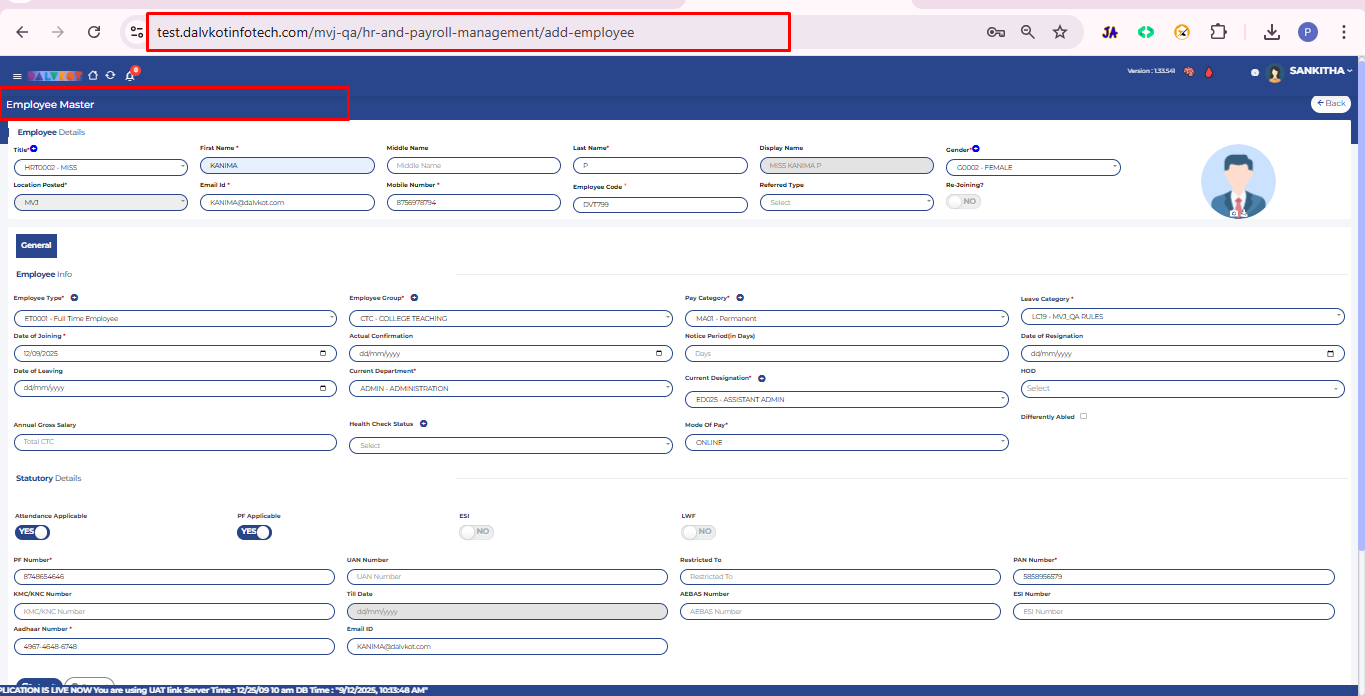
Task: Expand the Current Department dropdown
Action: click(x=510, y=388)
